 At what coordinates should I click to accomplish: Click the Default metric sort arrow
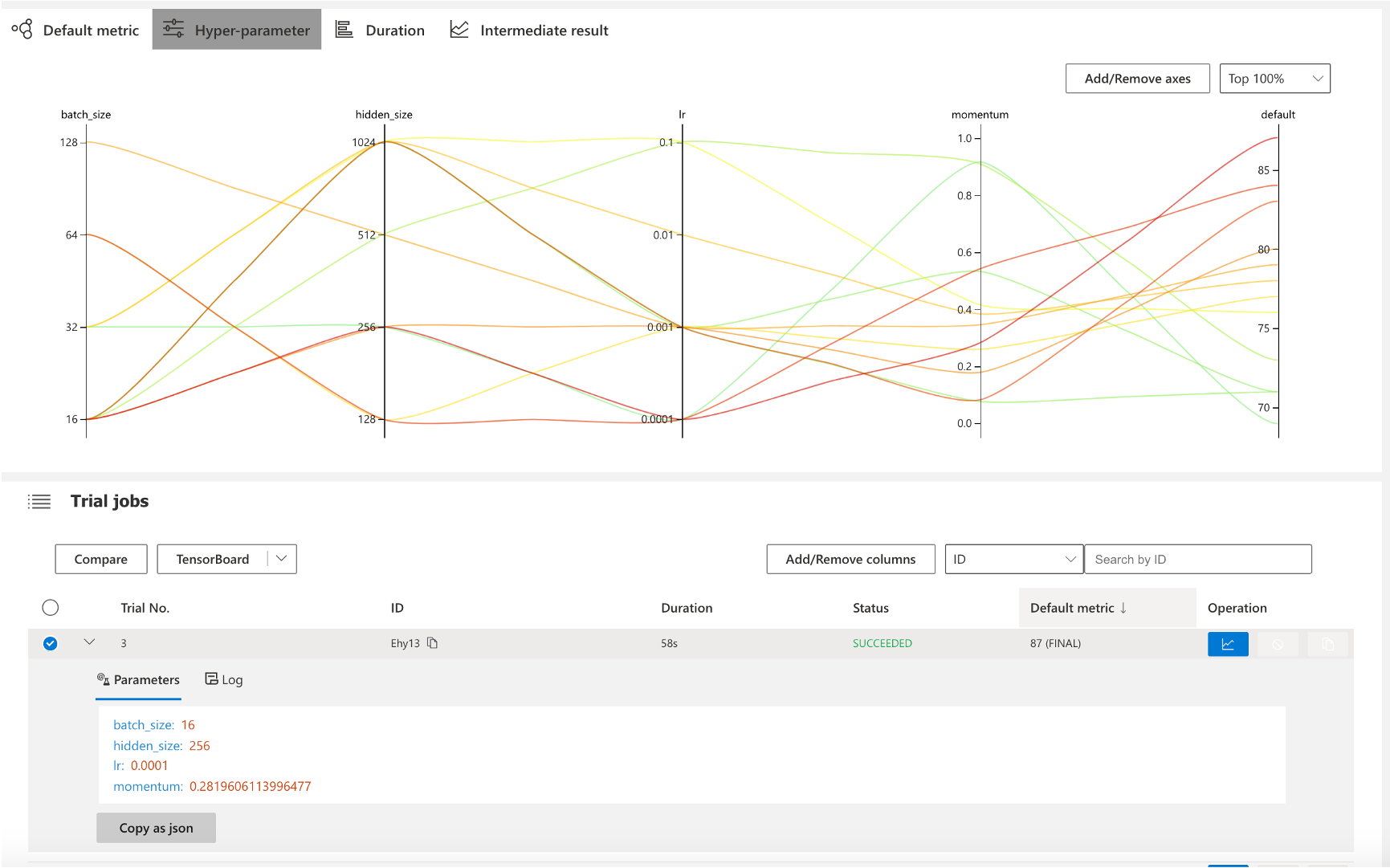pos(1123,608)
